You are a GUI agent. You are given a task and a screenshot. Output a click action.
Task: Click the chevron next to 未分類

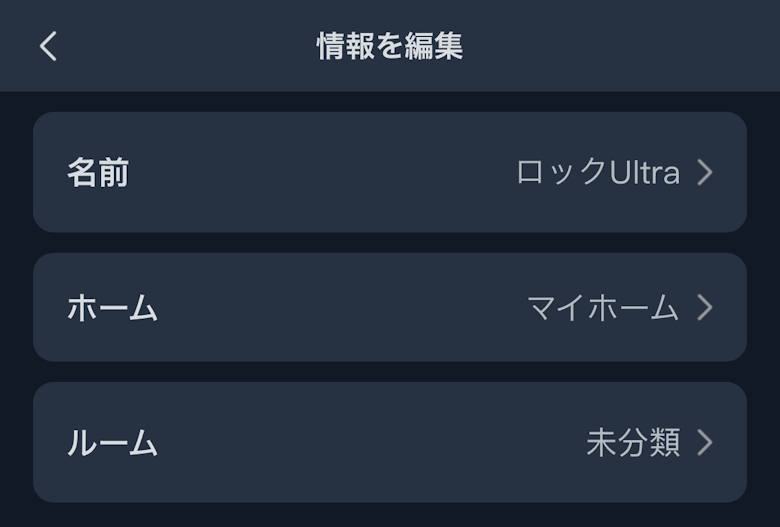(x=705, y=443)
